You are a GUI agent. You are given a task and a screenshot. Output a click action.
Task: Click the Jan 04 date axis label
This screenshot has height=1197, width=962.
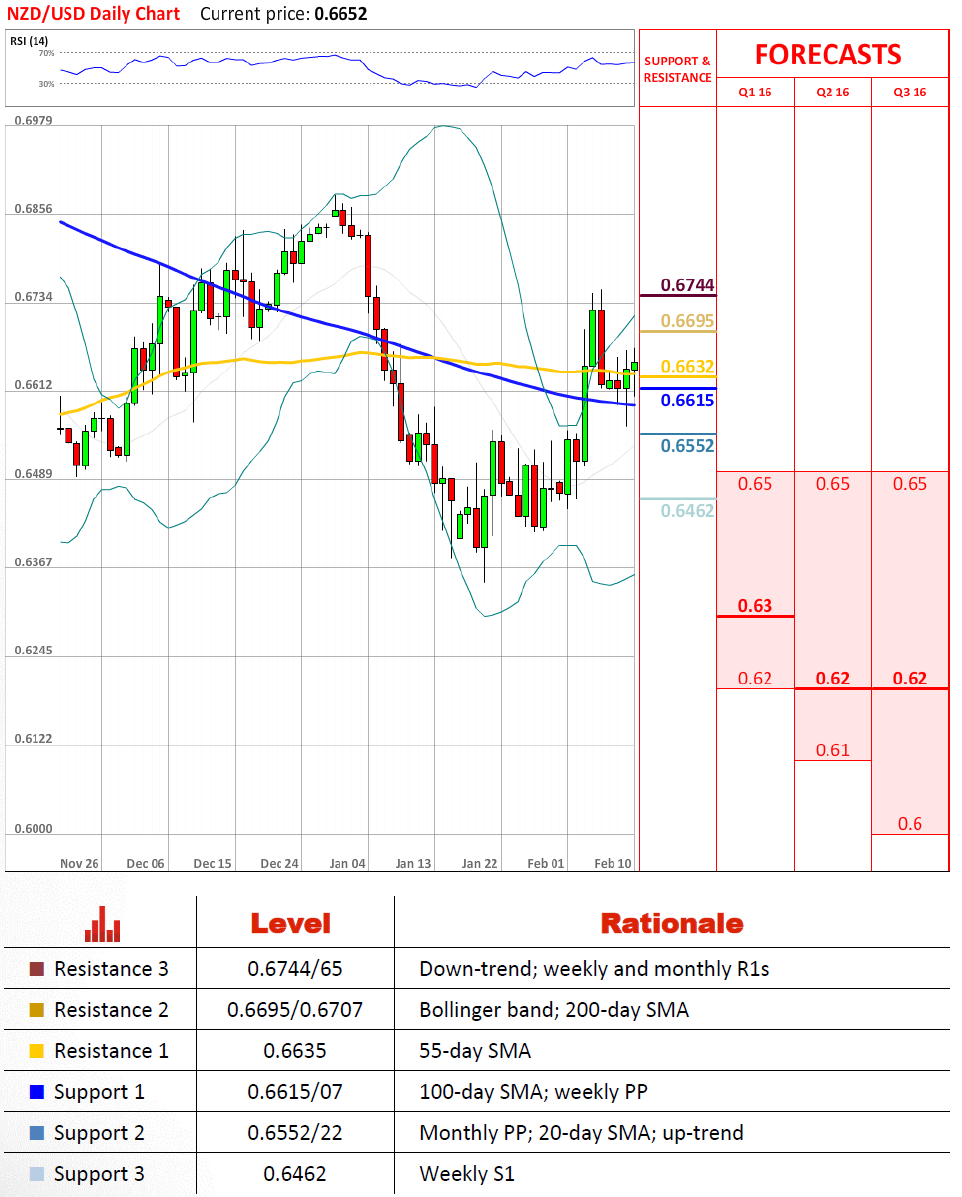[x=347, y=863]
